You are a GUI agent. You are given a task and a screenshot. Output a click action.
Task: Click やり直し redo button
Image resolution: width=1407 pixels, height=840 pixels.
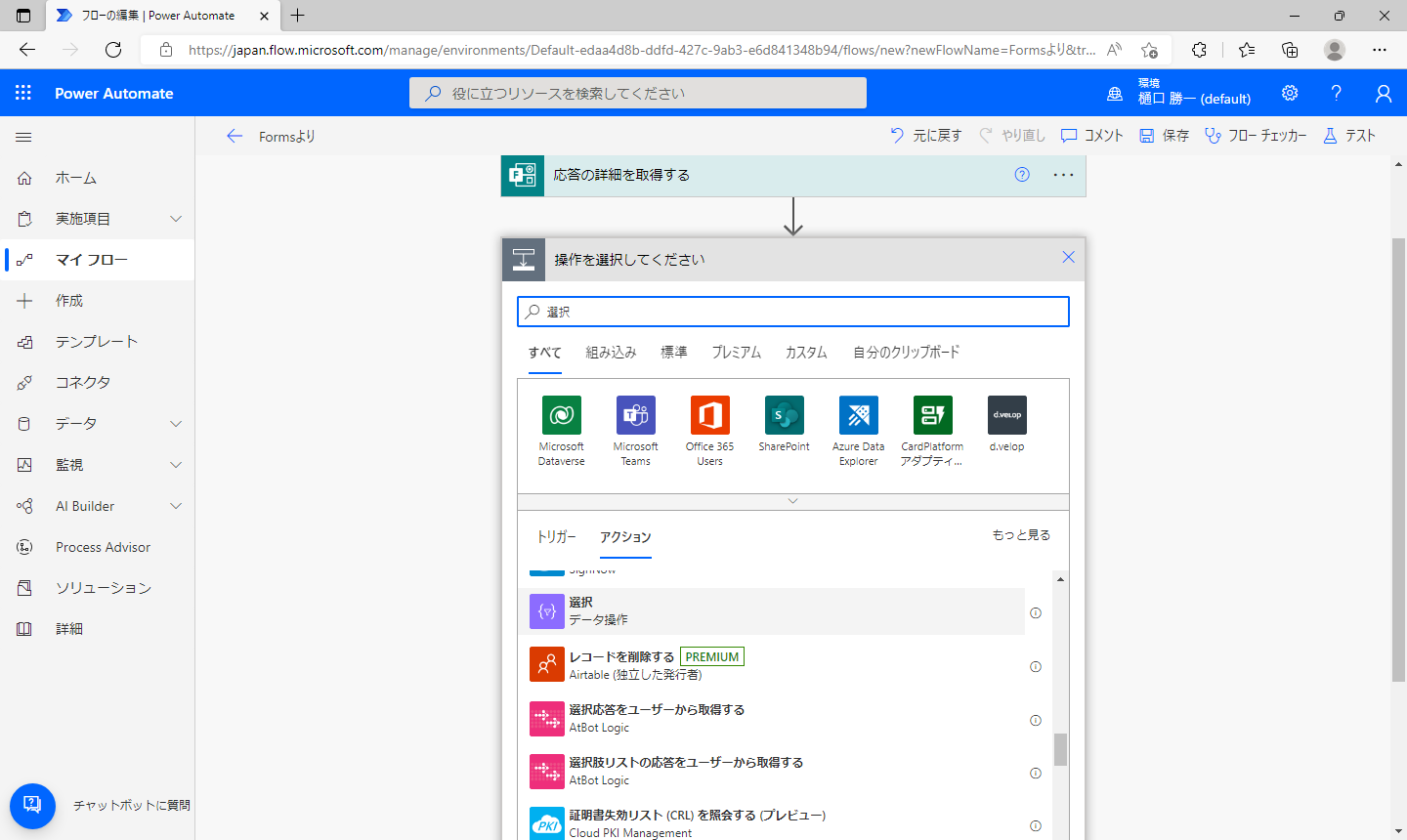point(1012,136)
